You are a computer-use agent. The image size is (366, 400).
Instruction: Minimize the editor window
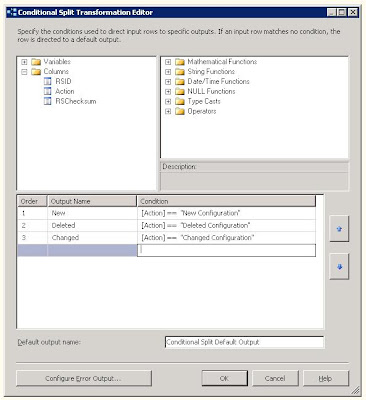332,13
